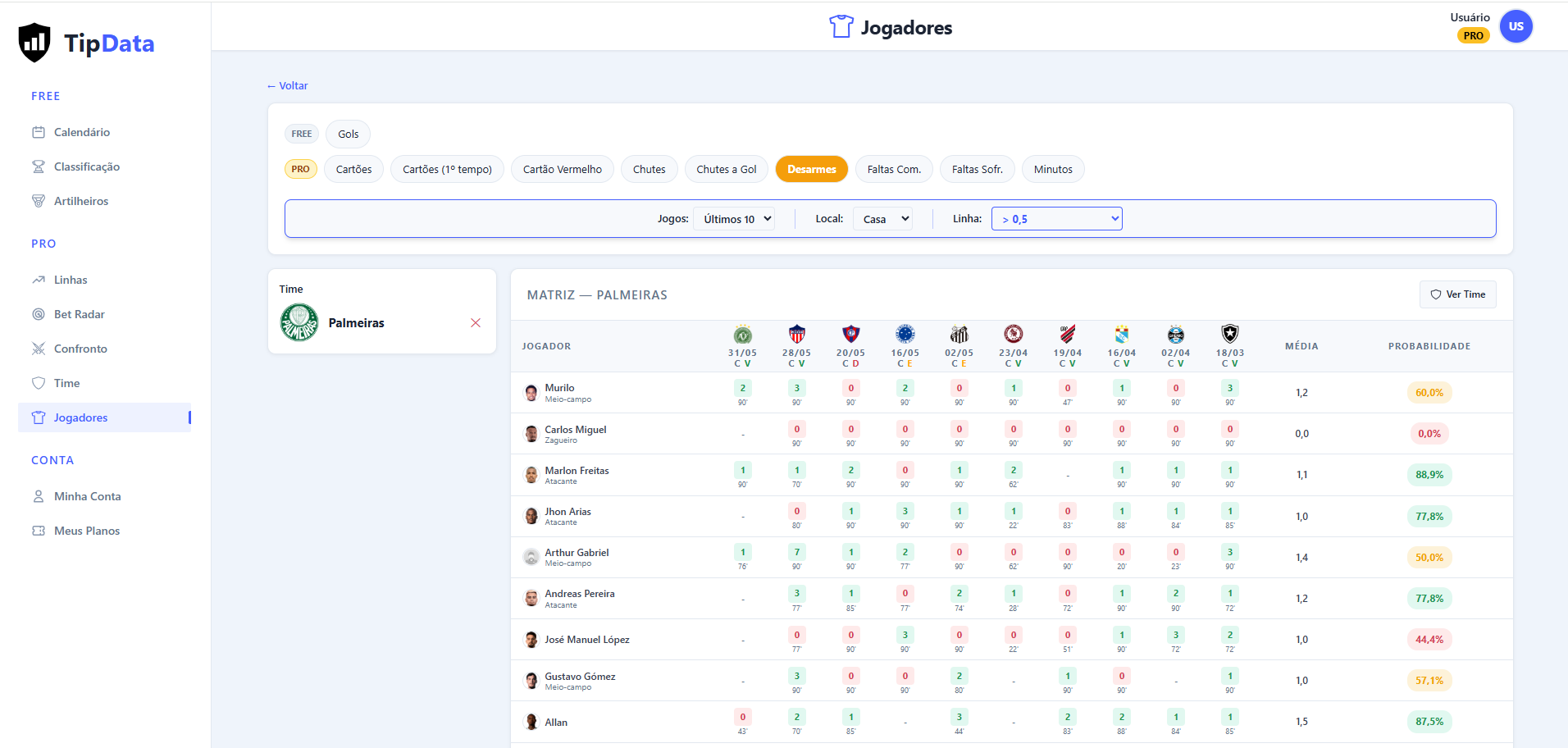Open the Jogos Últimos 10 dropdown
Screen dimensions: 1568x748
[x=734, y=219]
